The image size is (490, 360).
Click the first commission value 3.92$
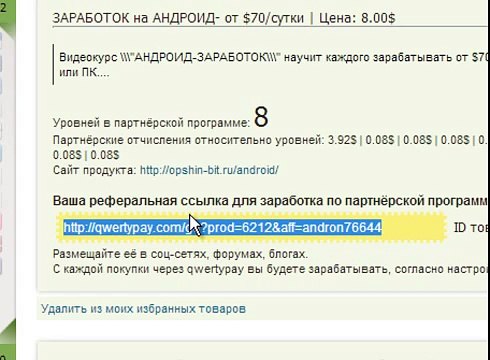(342, 140)
